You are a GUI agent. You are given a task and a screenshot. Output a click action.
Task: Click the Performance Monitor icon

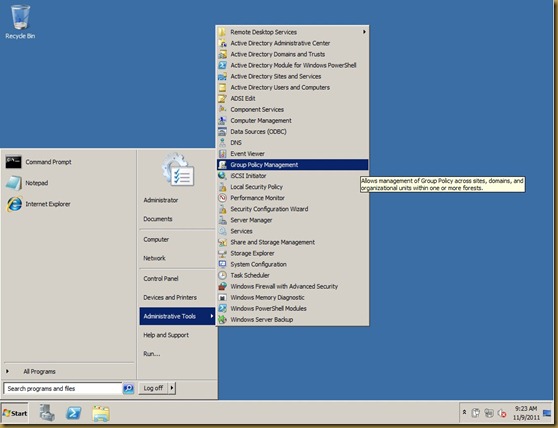[222, 197]
